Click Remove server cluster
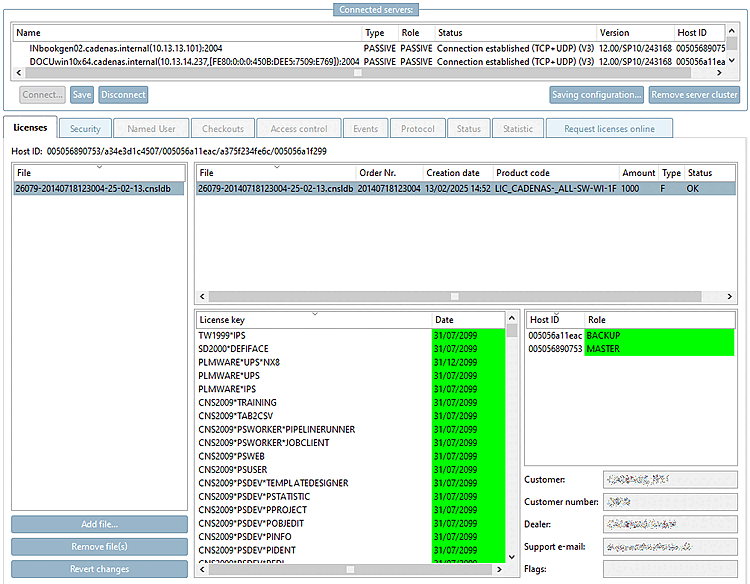Image resolution: width=750 pixels, height=584 pixels. 693,95
